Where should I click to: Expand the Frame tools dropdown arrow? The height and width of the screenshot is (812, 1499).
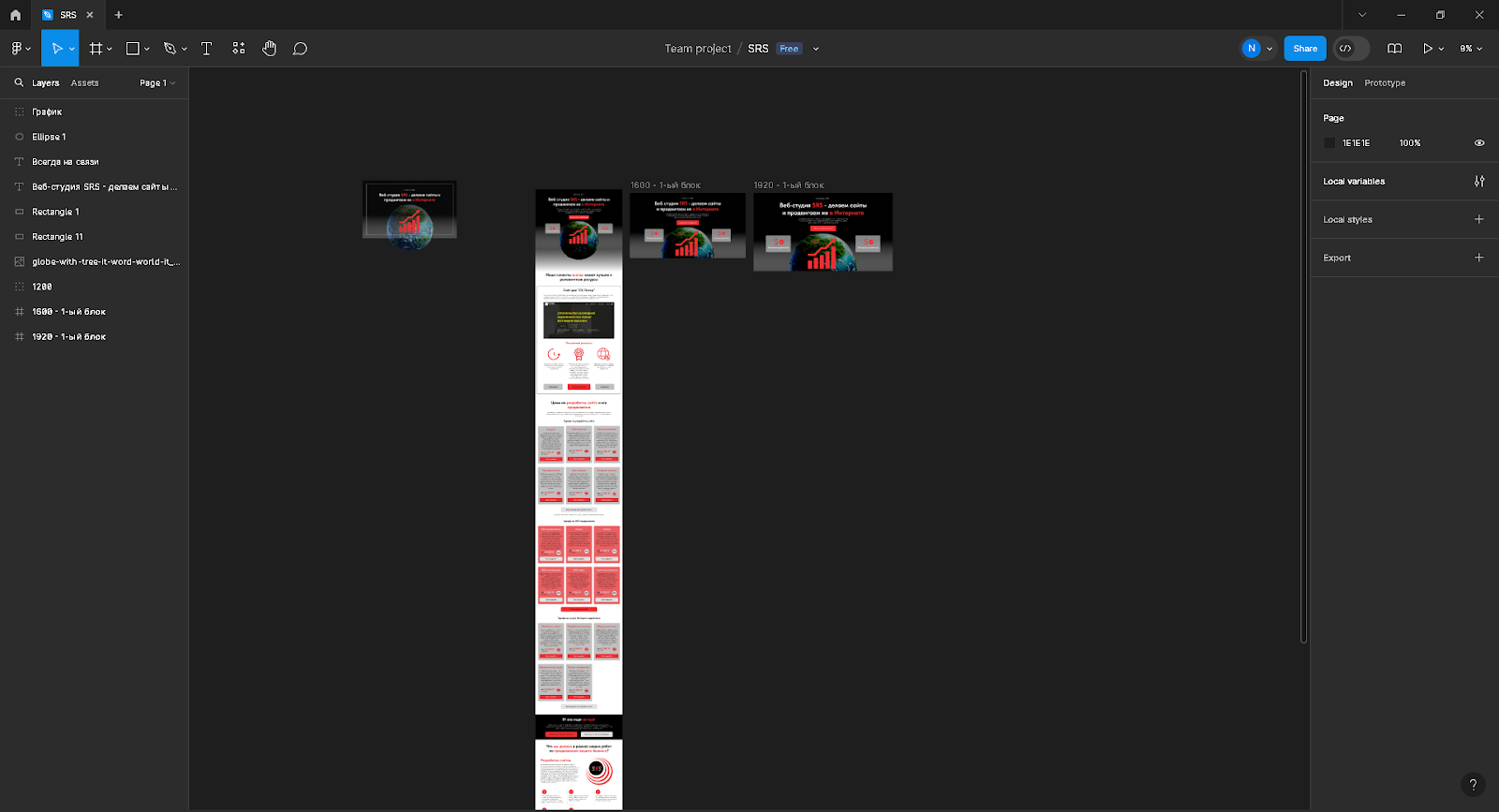tap(110, 49)
